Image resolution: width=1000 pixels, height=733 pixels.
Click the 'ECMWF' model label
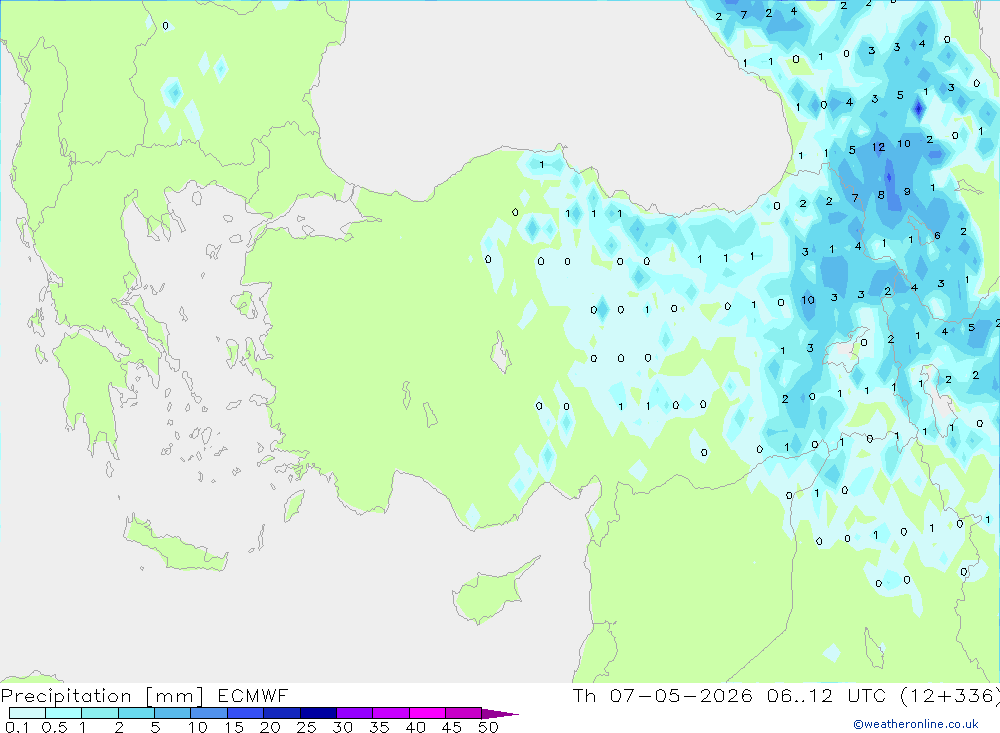pyautogui.click(x=253, y=696)
